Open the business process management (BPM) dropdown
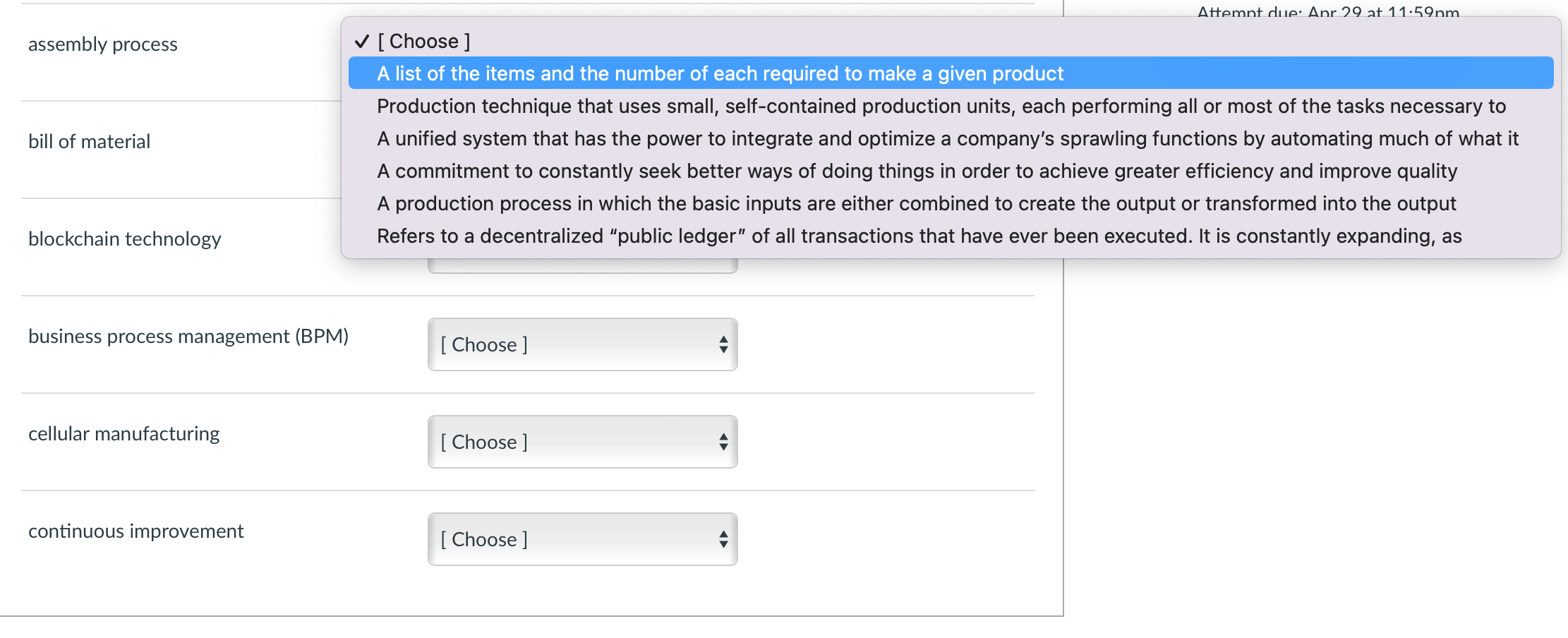Screen dimensions: 1568x638 coord(581,344)
